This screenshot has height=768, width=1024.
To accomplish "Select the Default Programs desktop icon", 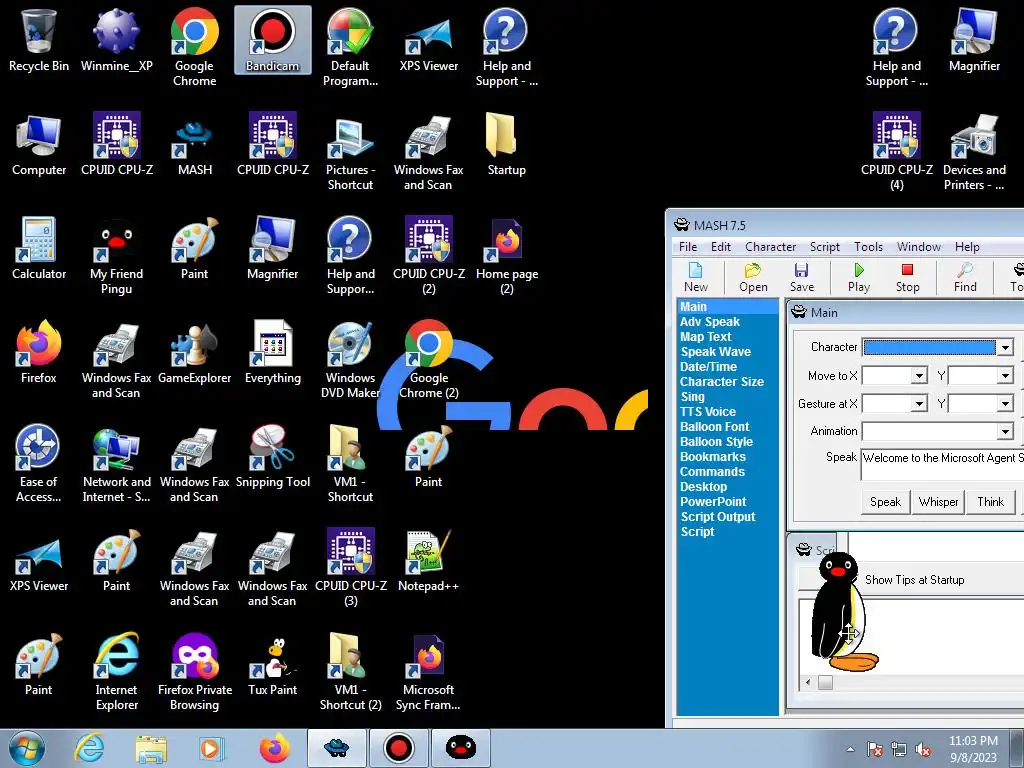I will [350, 47].
